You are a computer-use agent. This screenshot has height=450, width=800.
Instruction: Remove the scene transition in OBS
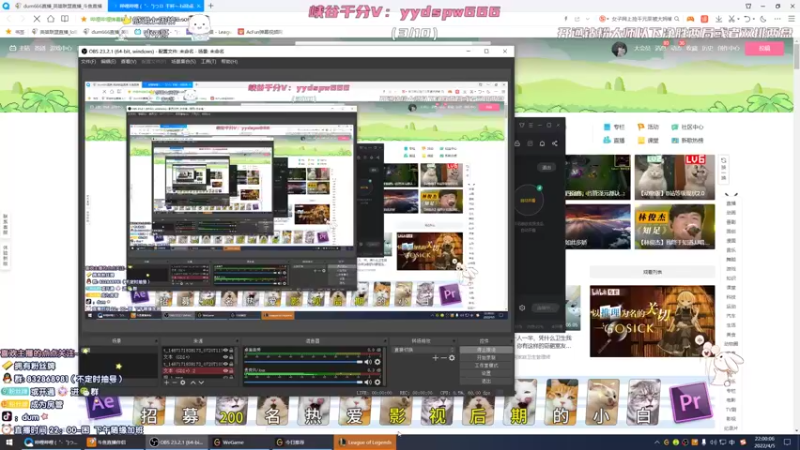tap(443, 358)
